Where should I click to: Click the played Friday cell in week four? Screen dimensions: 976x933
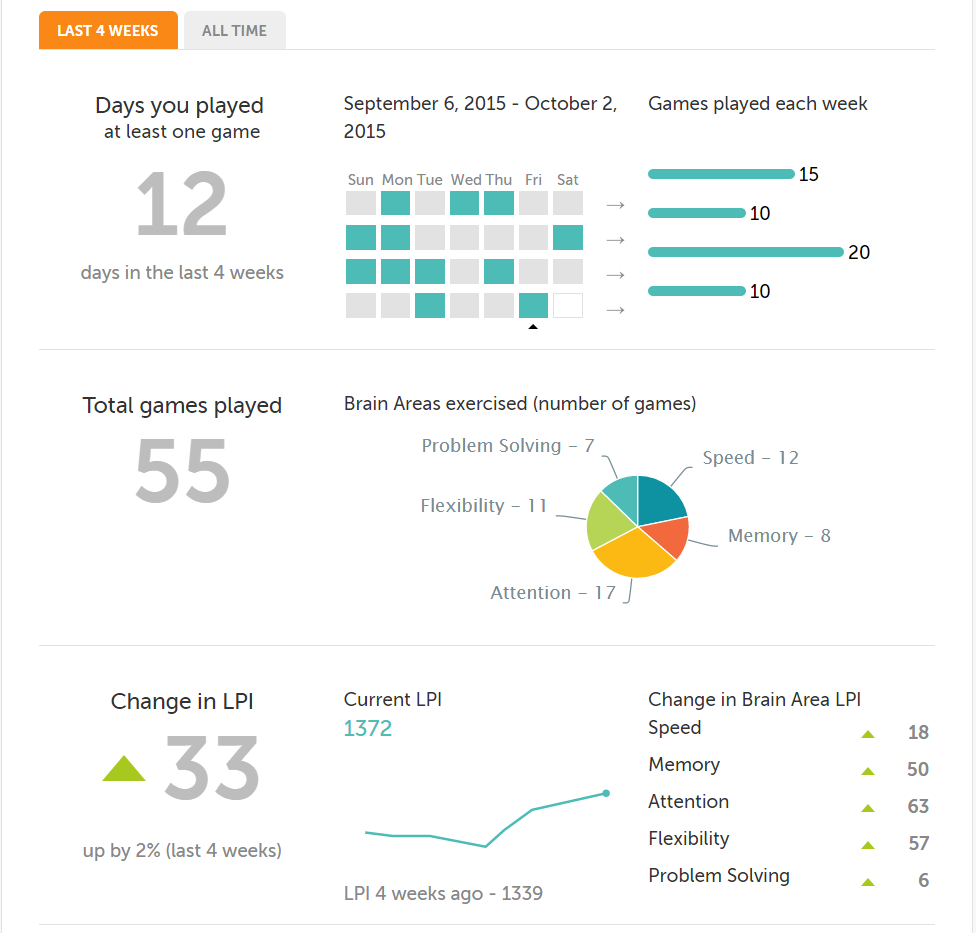coord(533,306)
